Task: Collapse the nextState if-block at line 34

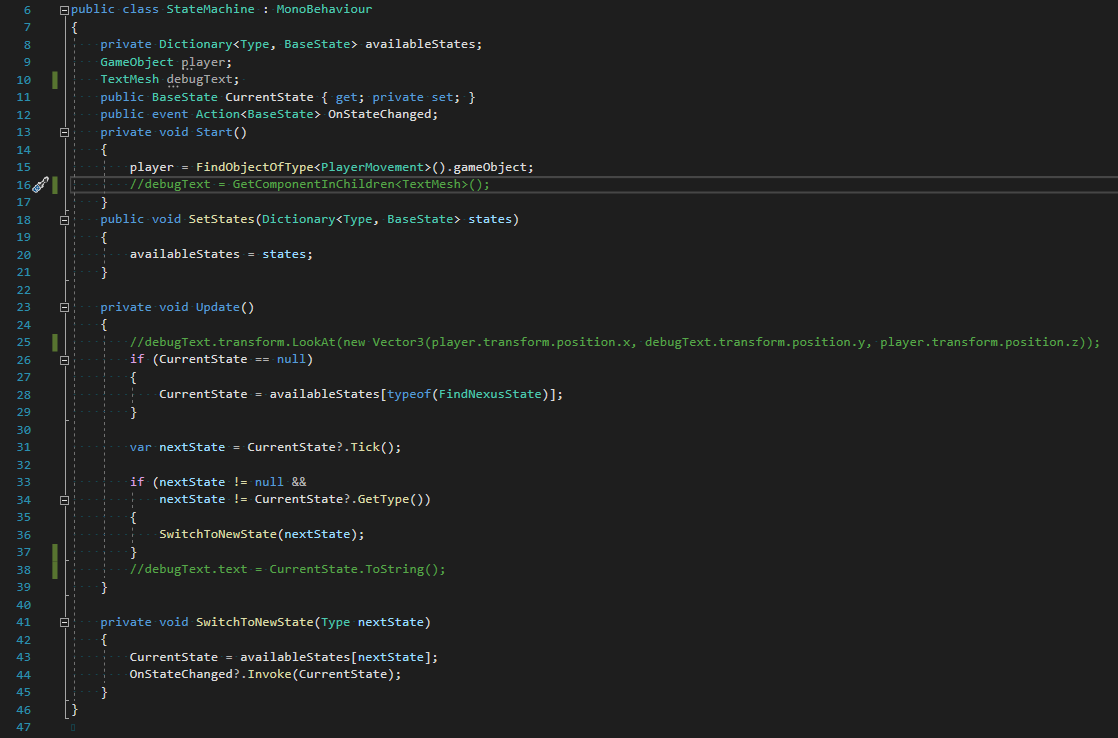Action: pos(64,501)
